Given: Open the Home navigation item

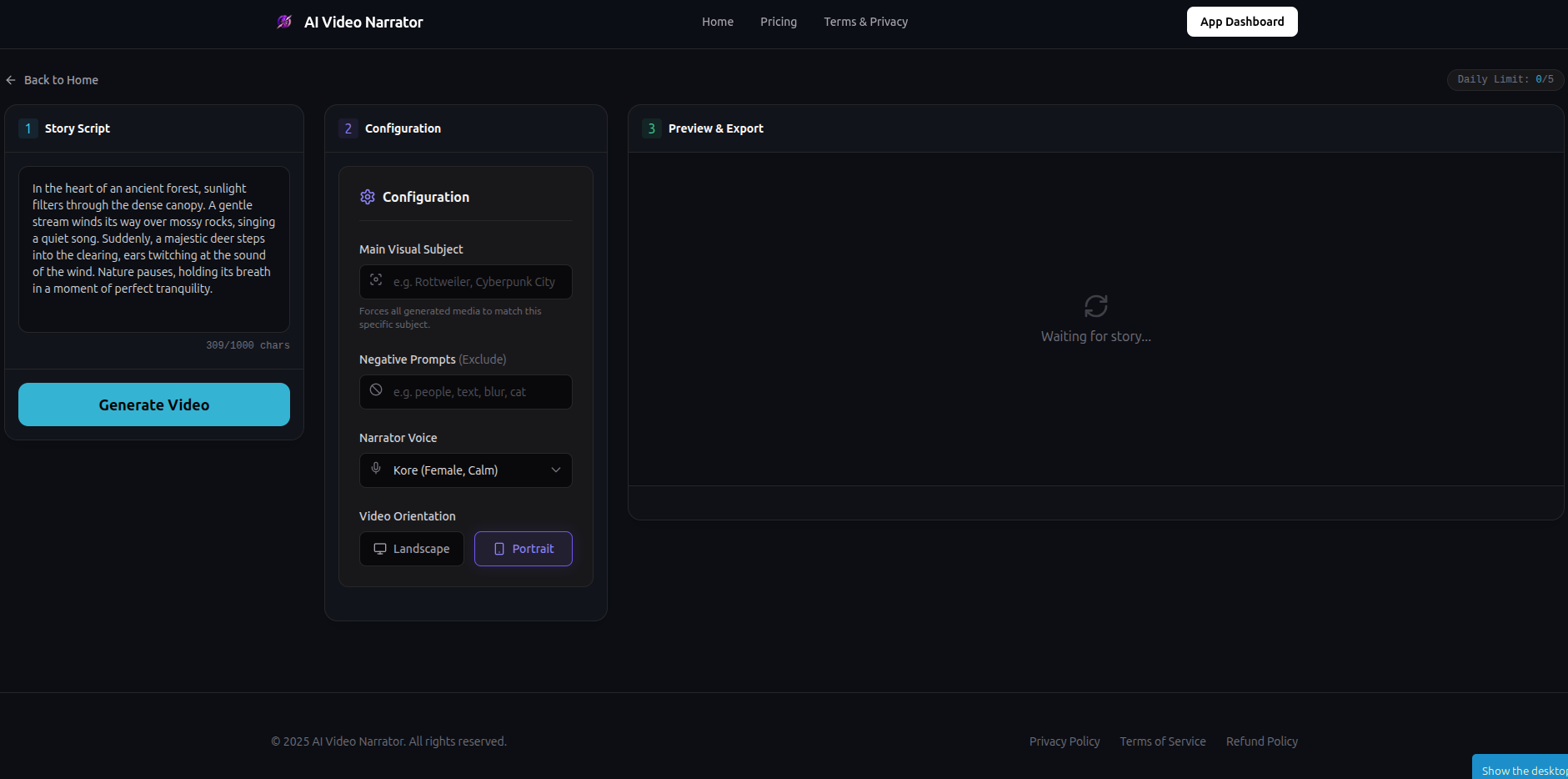Looking at the screenshot, I should pos(717,22).
